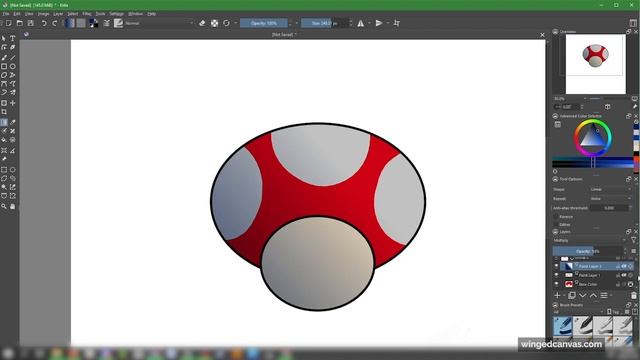
Task: Open the Shape Linear dropdown
Action: [x=610, y=189]
